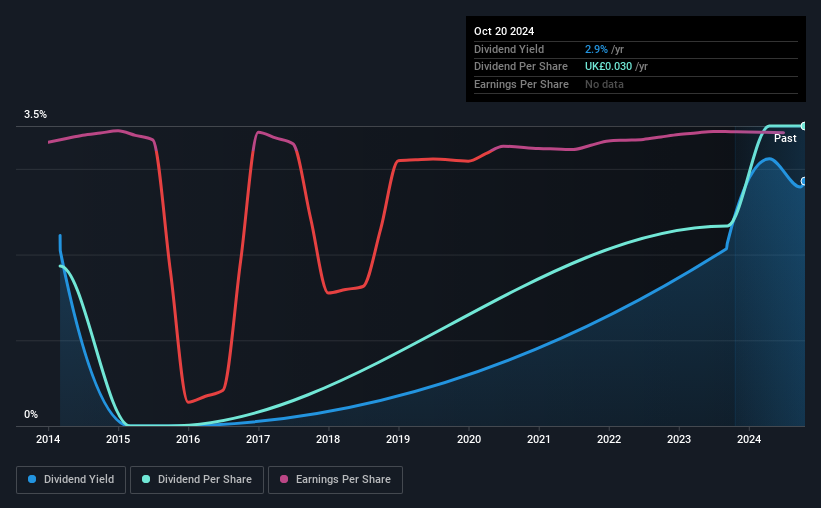
Task: Click the pink Earnings Per Share legend dot
Action: (284, 479)
